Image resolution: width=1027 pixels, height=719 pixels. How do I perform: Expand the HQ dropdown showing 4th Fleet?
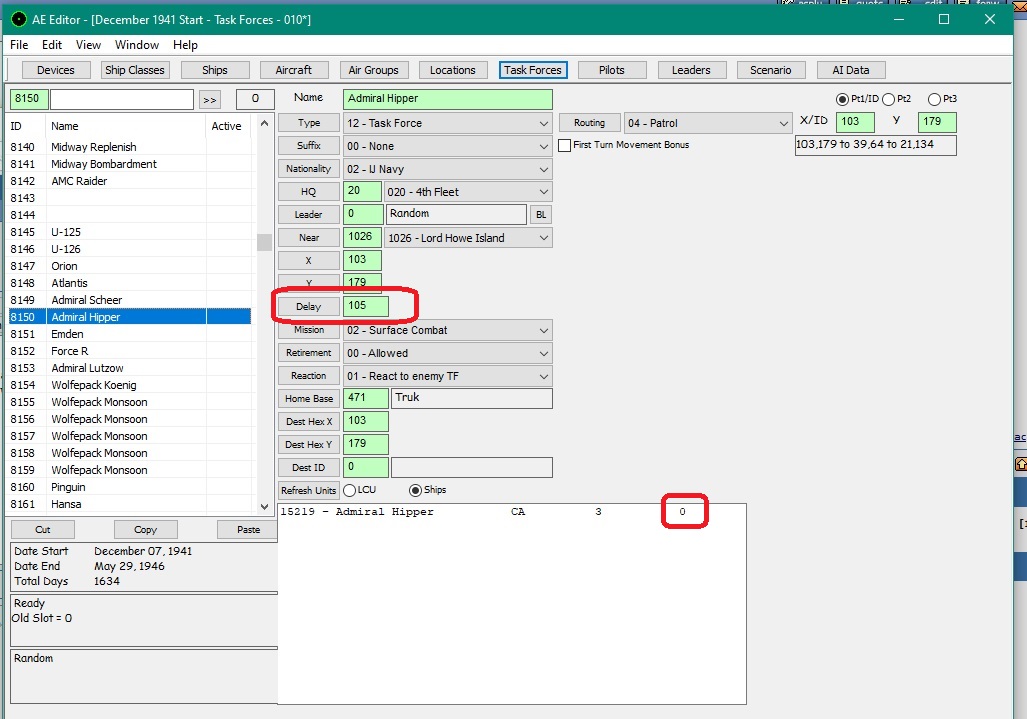point(544,192)
